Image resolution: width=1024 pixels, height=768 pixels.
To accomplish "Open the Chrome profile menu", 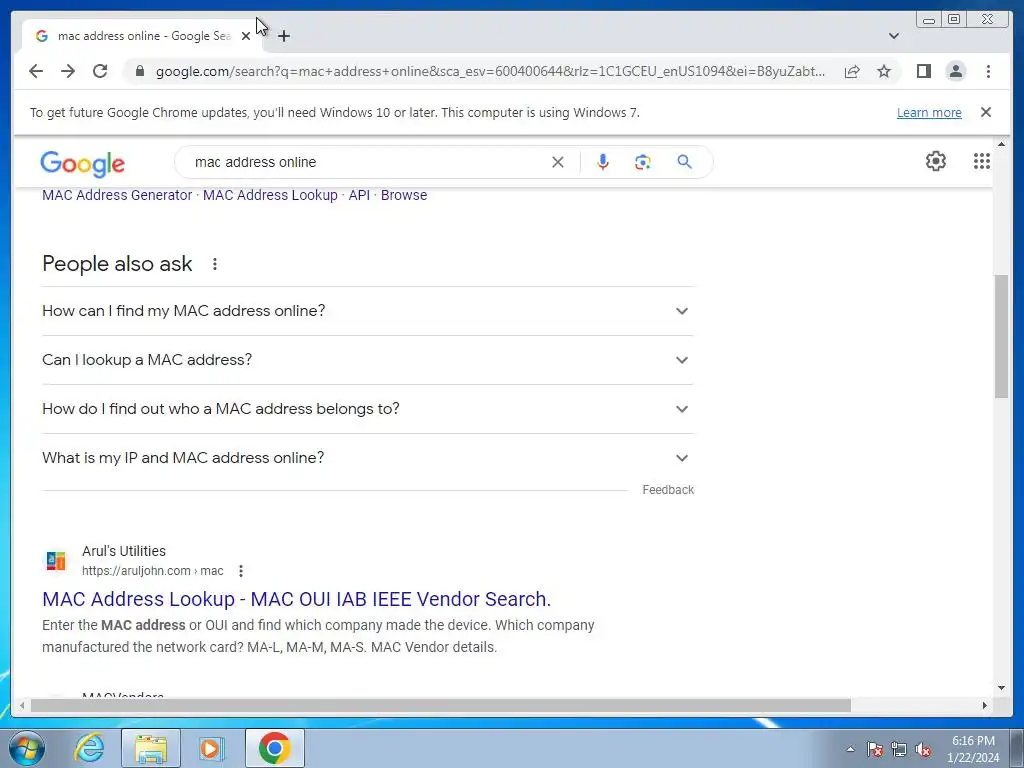I will (x=956, y=71).
